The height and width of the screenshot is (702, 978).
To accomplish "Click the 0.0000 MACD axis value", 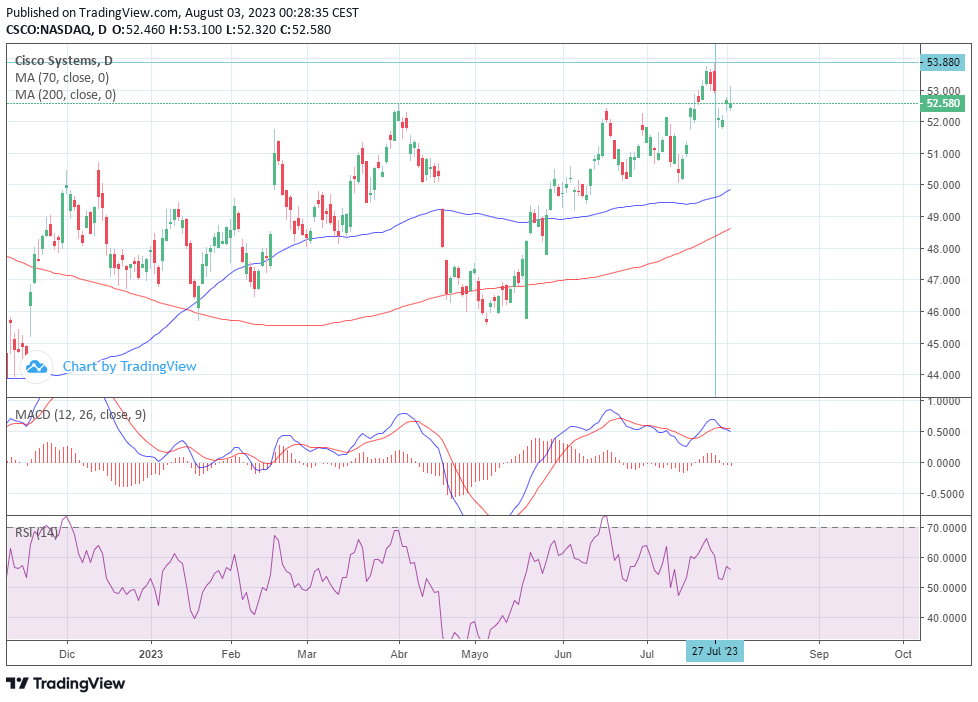I will 944,463.
